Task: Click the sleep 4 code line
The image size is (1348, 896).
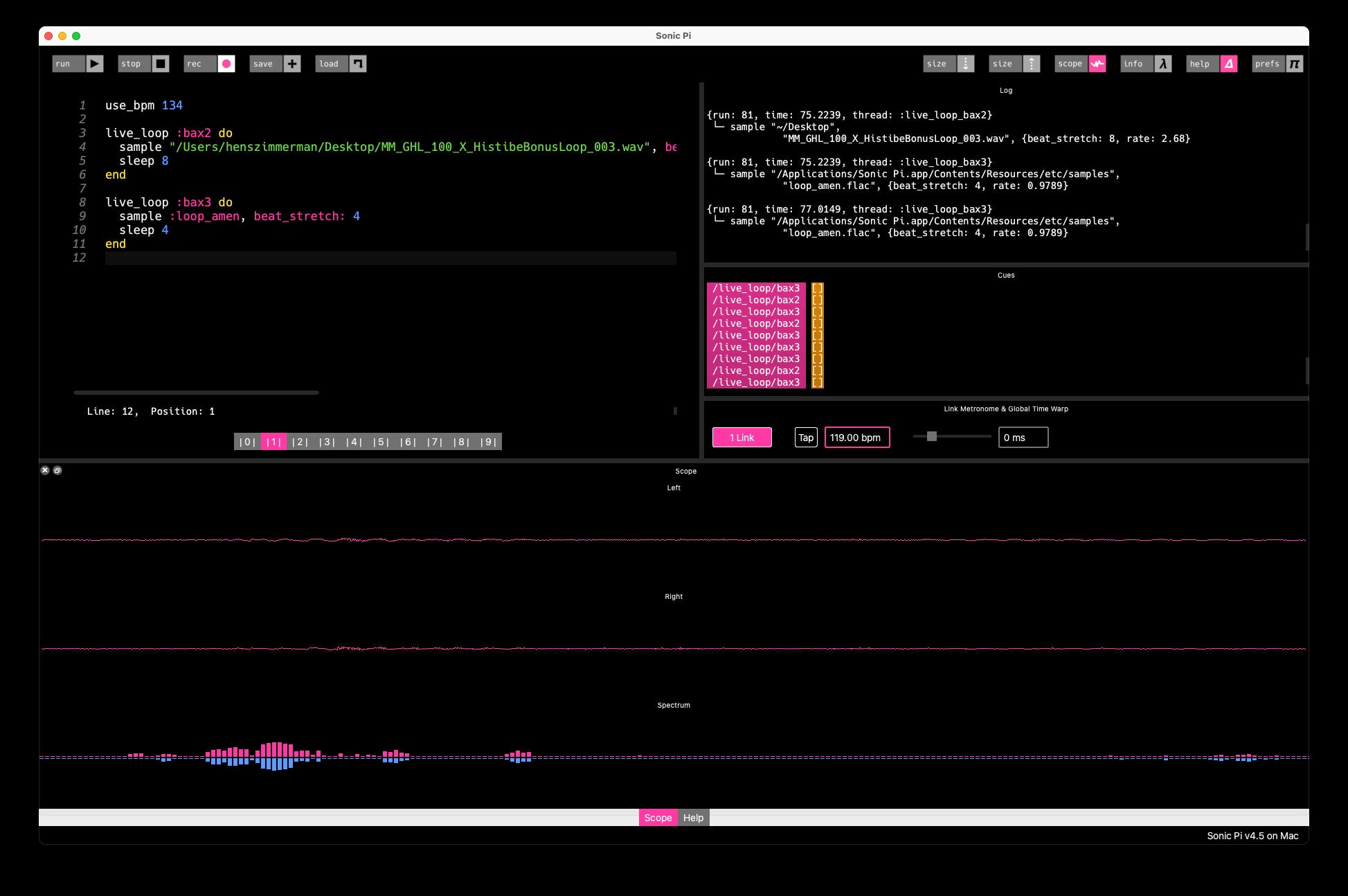Action: [x=144, y=230]
